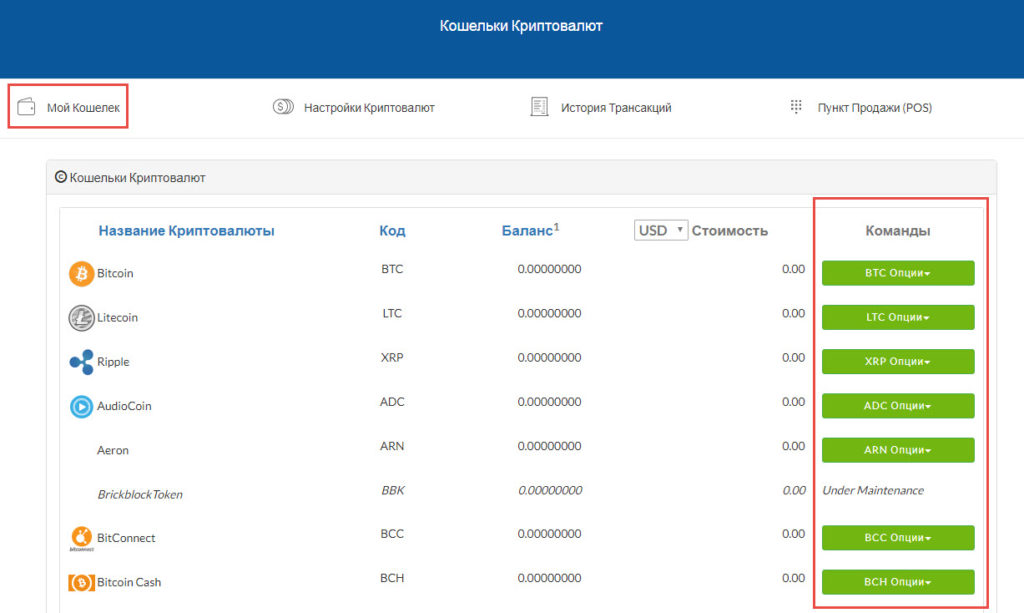Click the Bitcoin name text

[x=115, y=274]
